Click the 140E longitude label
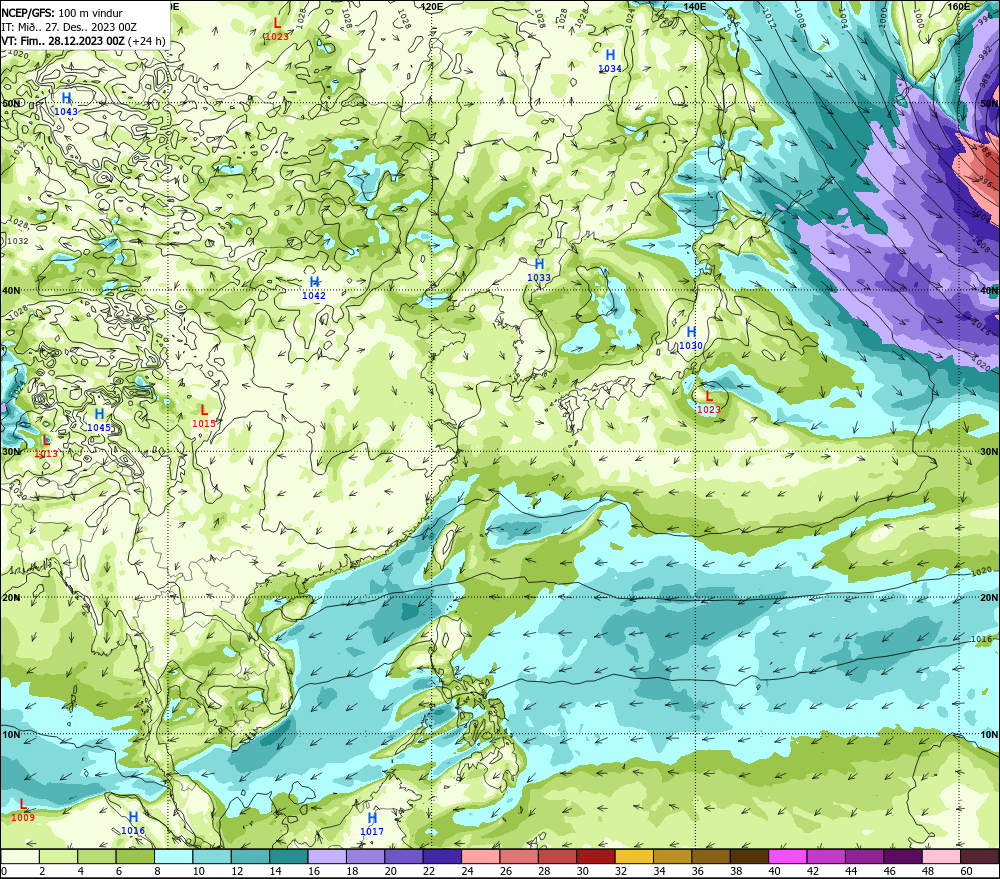Image resolution: width=1000 pixels, height=879 pixels. tap(695, 6)
